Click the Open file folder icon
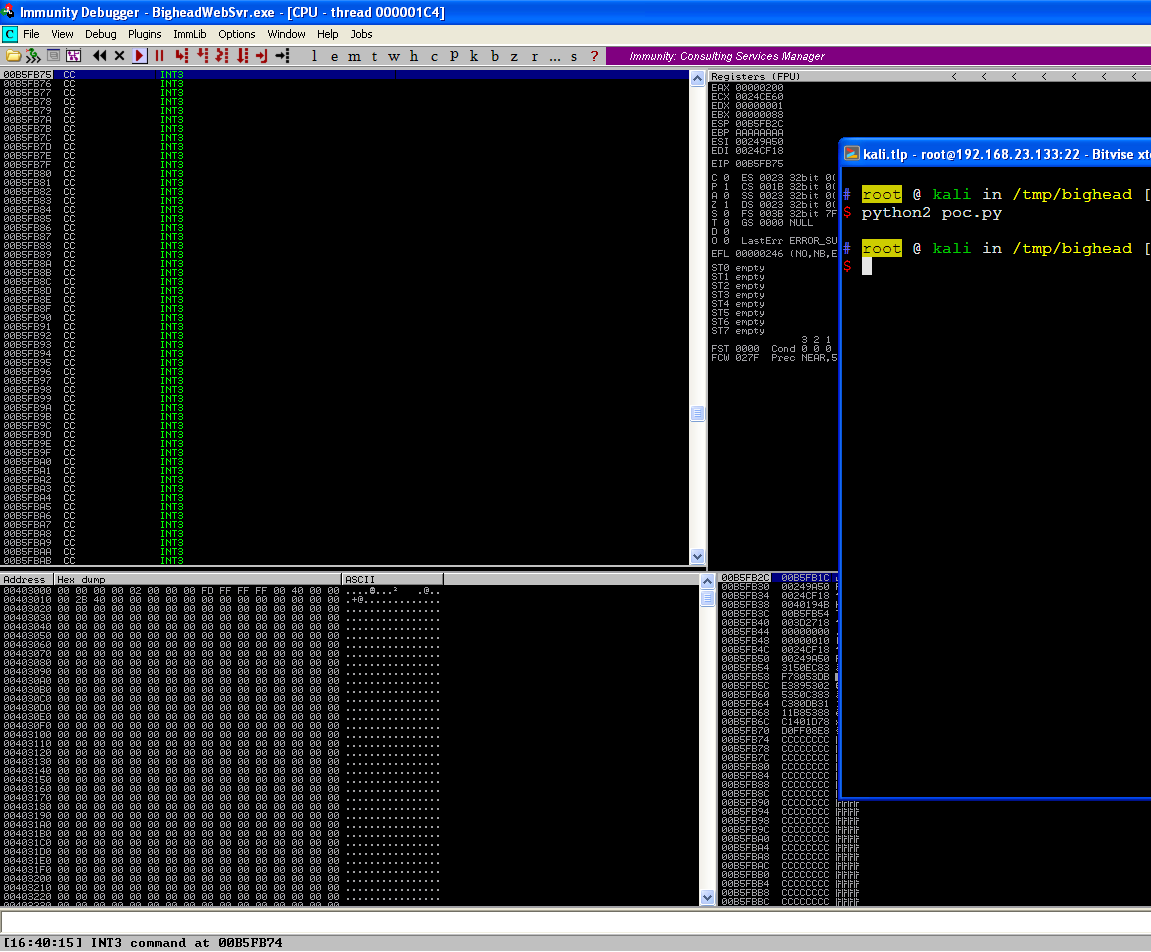This screenshot has height=952, width=1151. [13, 56]
